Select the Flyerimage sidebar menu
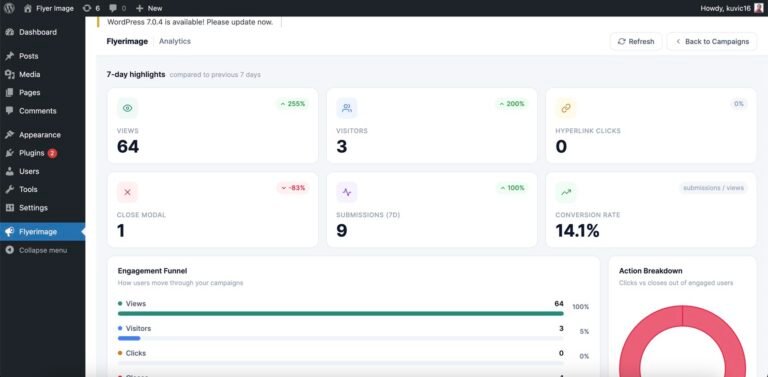 [x=43, y=232]
